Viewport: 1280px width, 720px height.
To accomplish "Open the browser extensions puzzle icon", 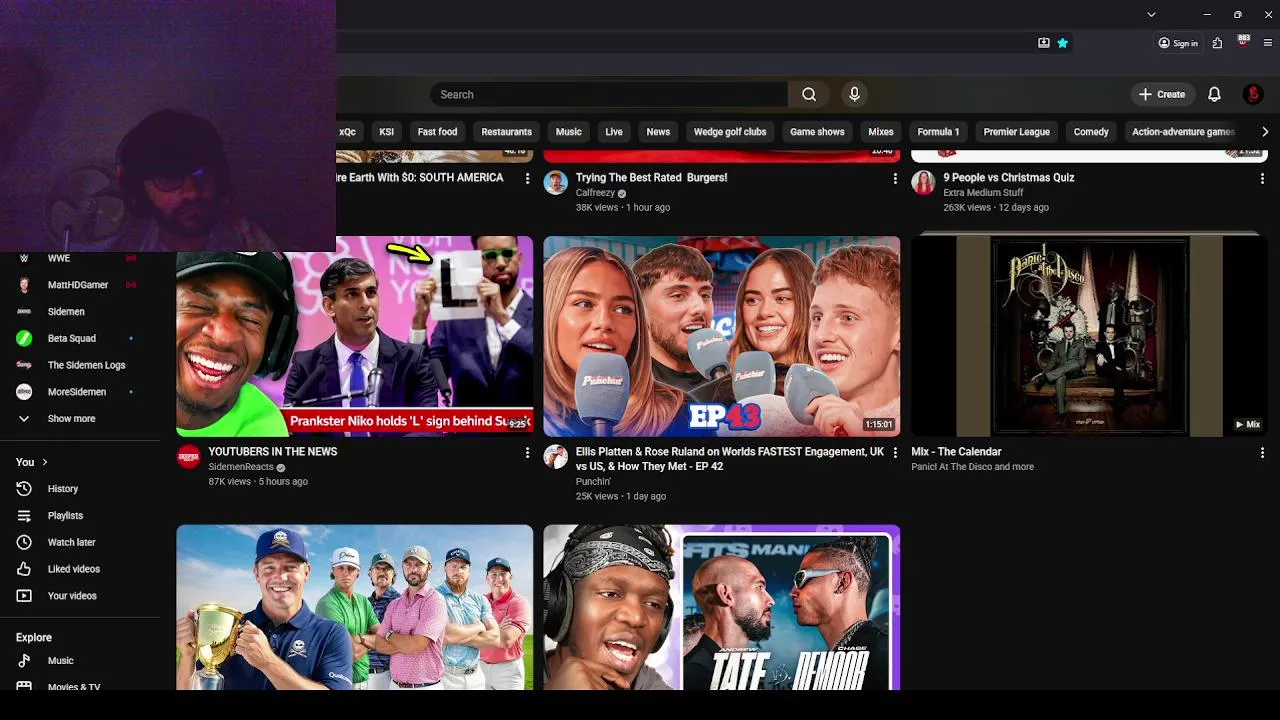I will (1217, 43).
